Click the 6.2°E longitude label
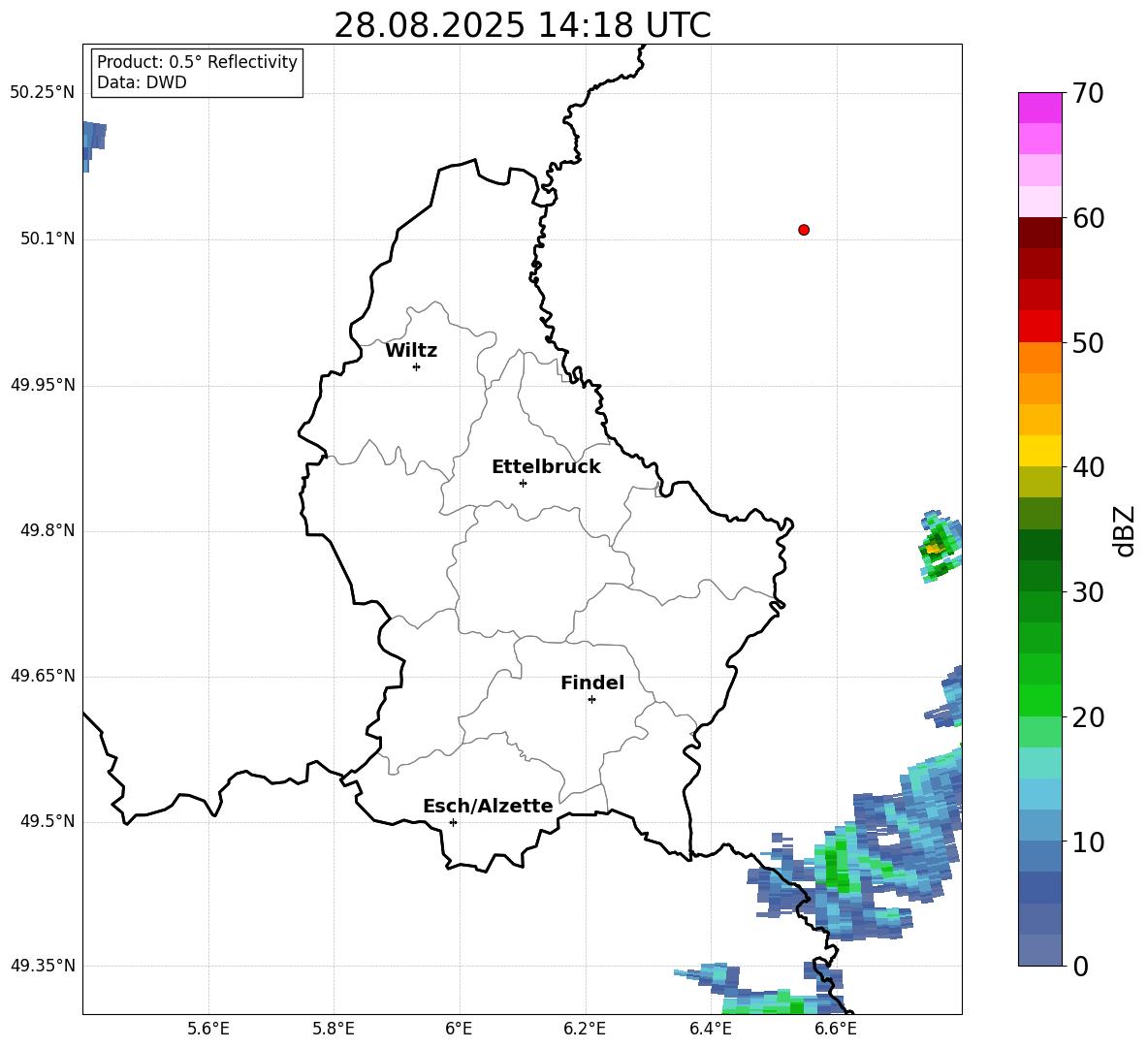This screenshot has height=1048, width=1148. 585,1029
